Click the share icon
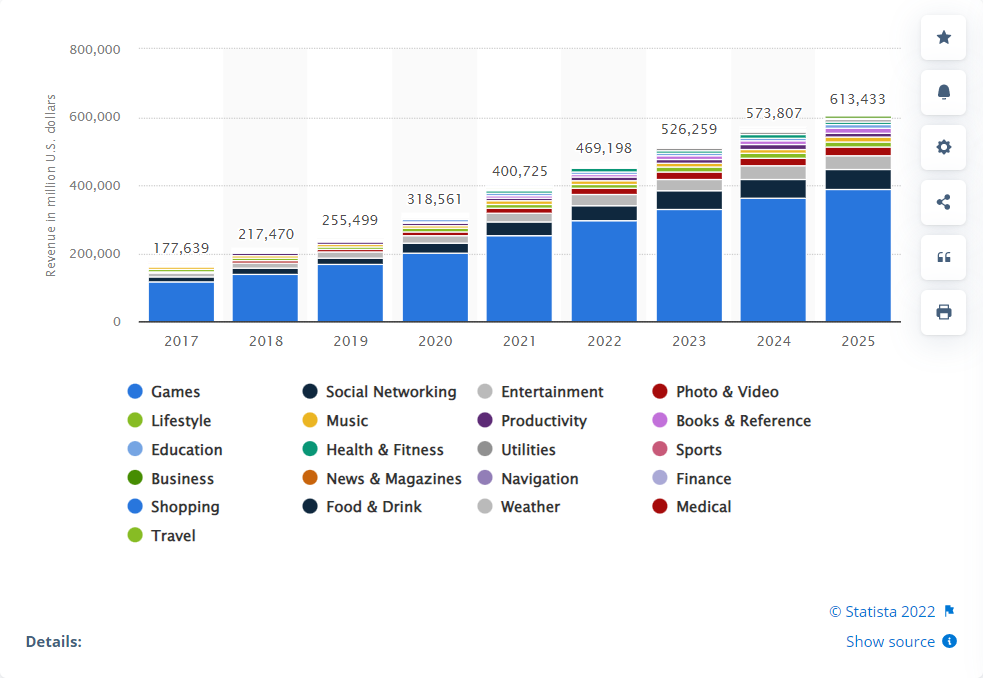This screenshot has width=983, height=678. pyautogui.click(x=943, y=202)
